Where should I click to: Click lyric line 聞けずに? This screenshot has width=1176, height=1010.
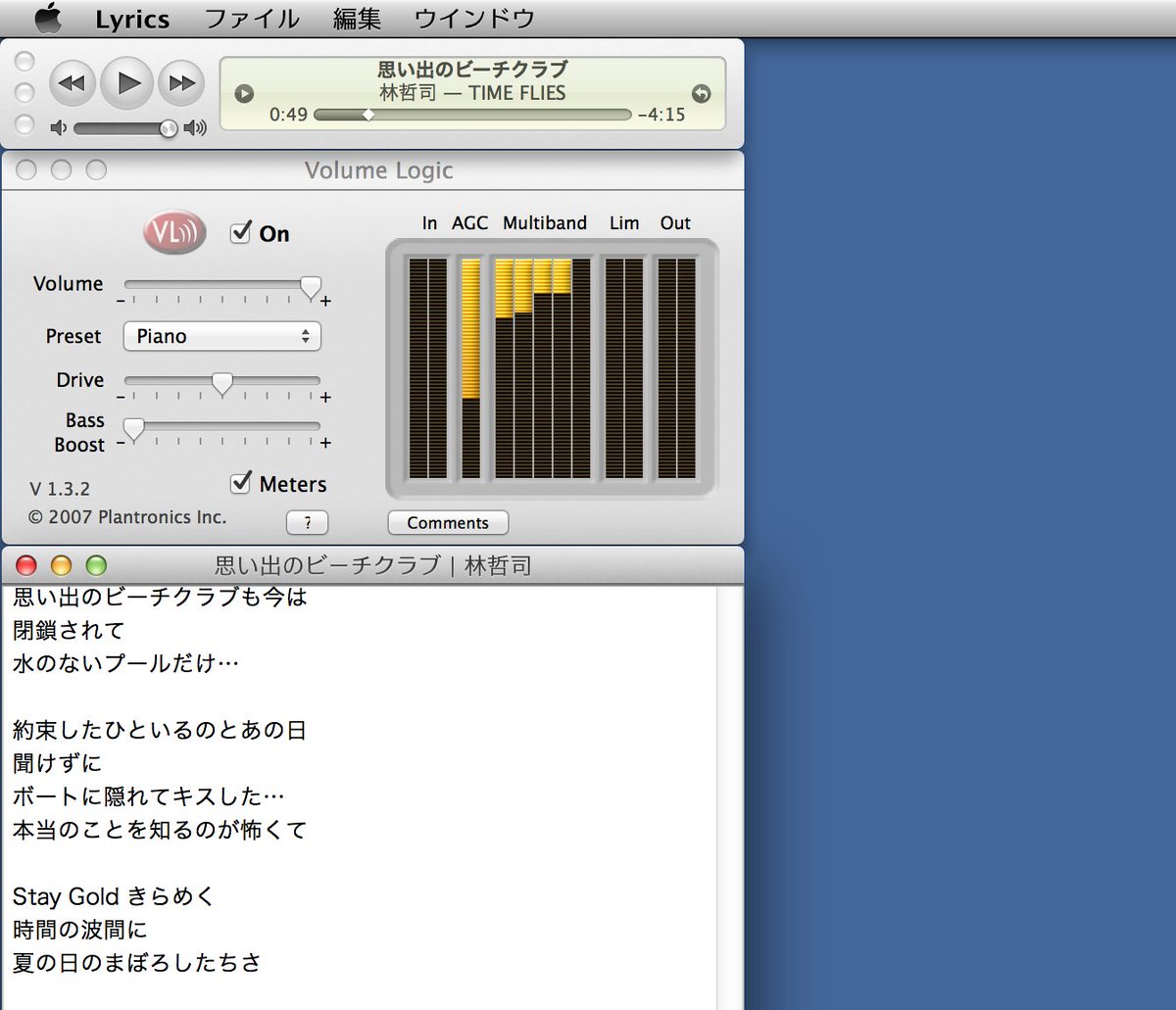tap(57, 763)
